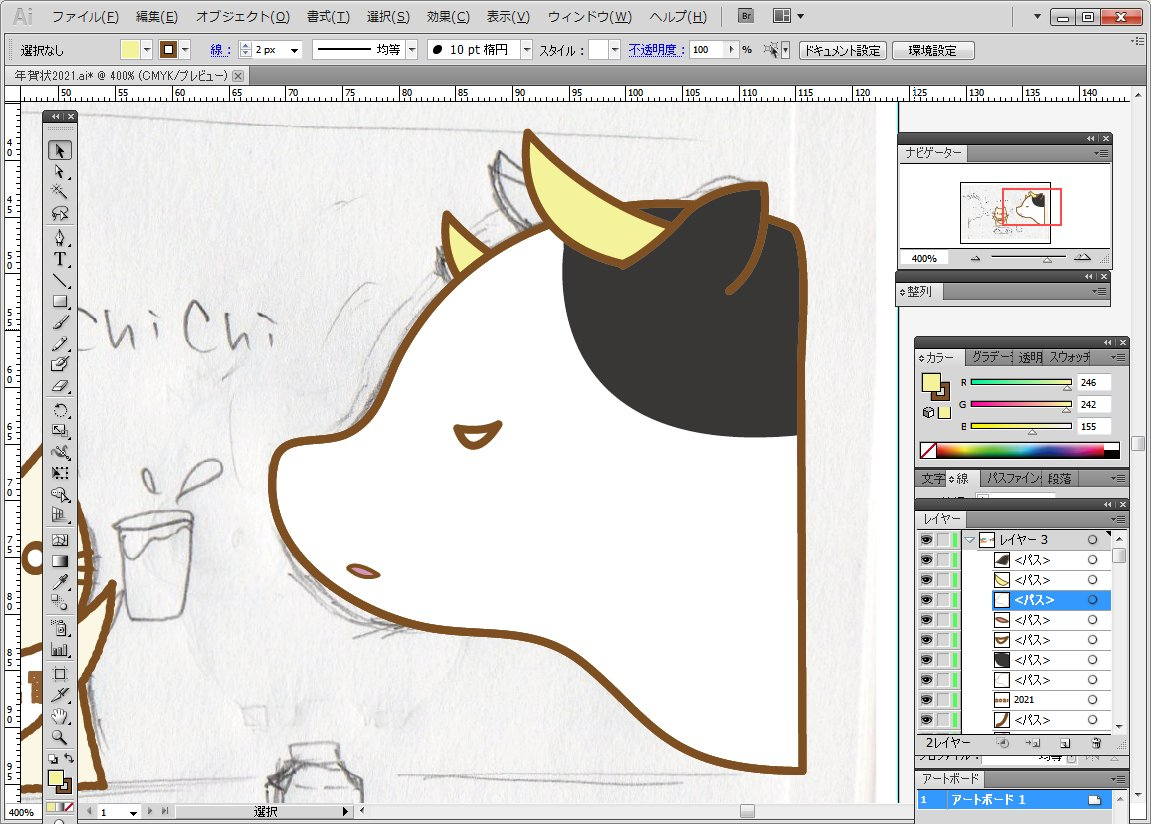The image size is (1151, 824).
Task: Switch to the スウォッチ tab
Action: pyautogui.click(x=1070, y=357)
